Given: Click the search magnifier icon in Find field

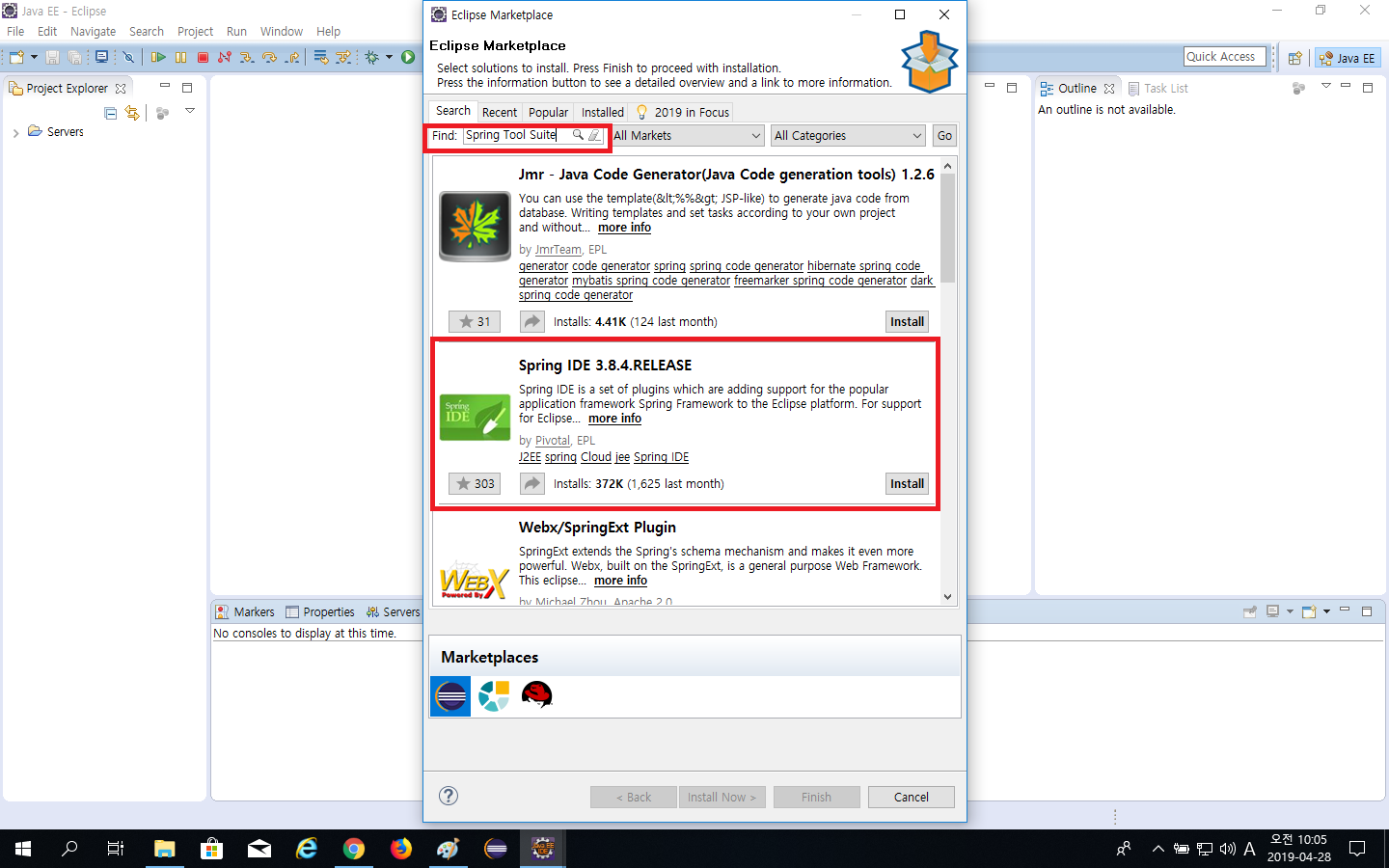Looking at the screenshot, I should tap(578, 135).
